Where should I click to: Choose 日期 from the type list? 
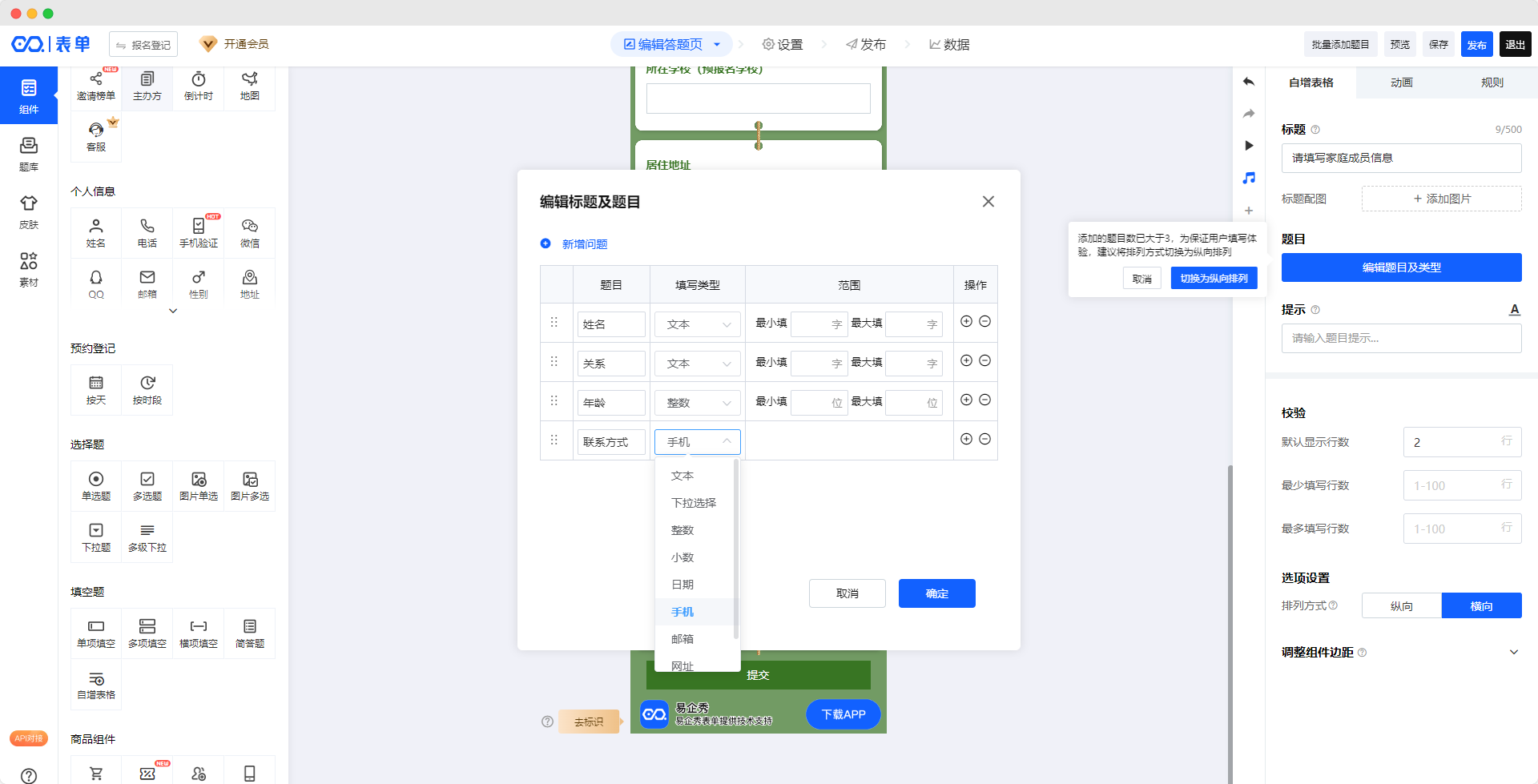tap(682, 585)
